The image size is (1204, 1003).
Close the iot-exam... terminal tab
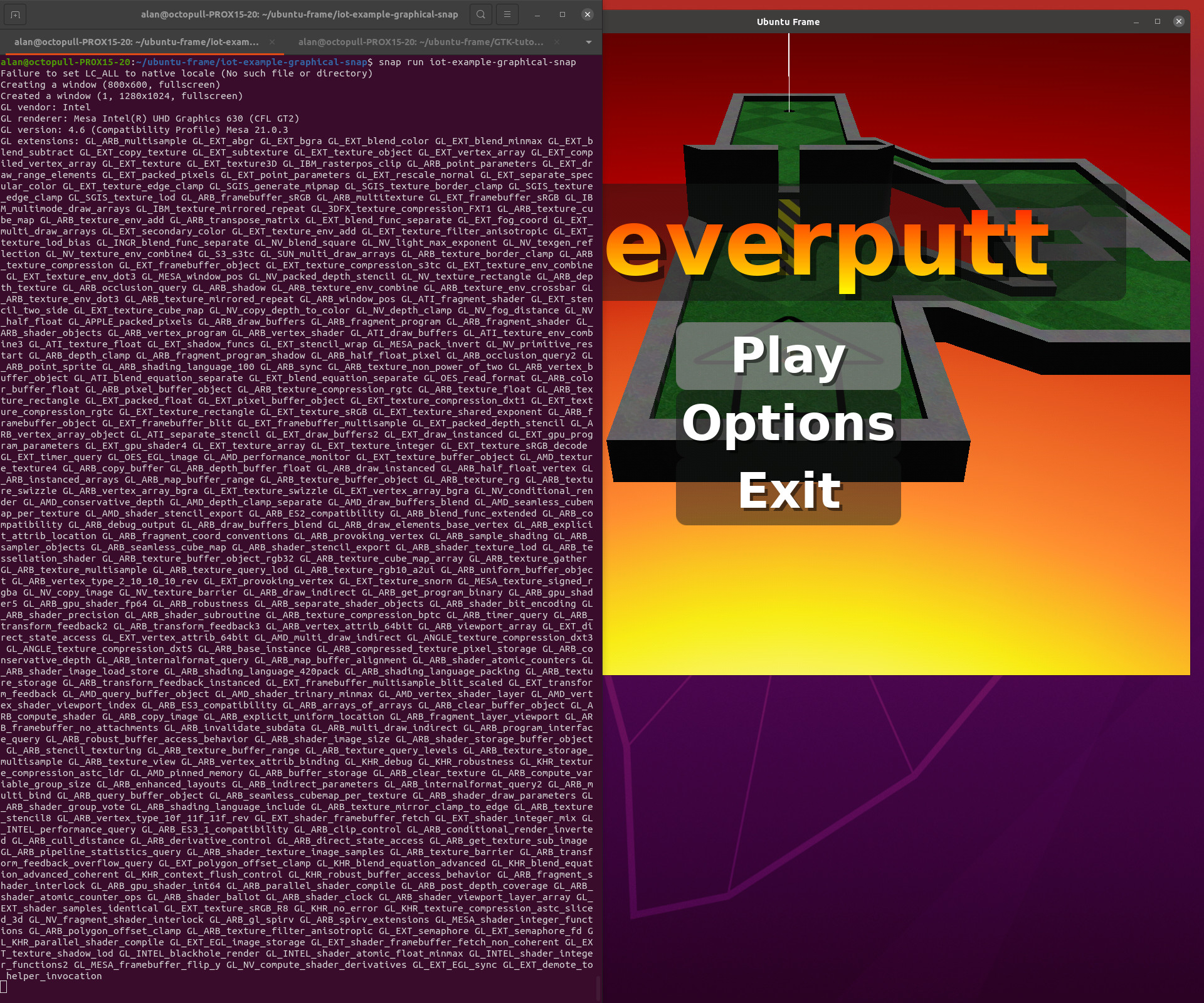pos(272,42)
